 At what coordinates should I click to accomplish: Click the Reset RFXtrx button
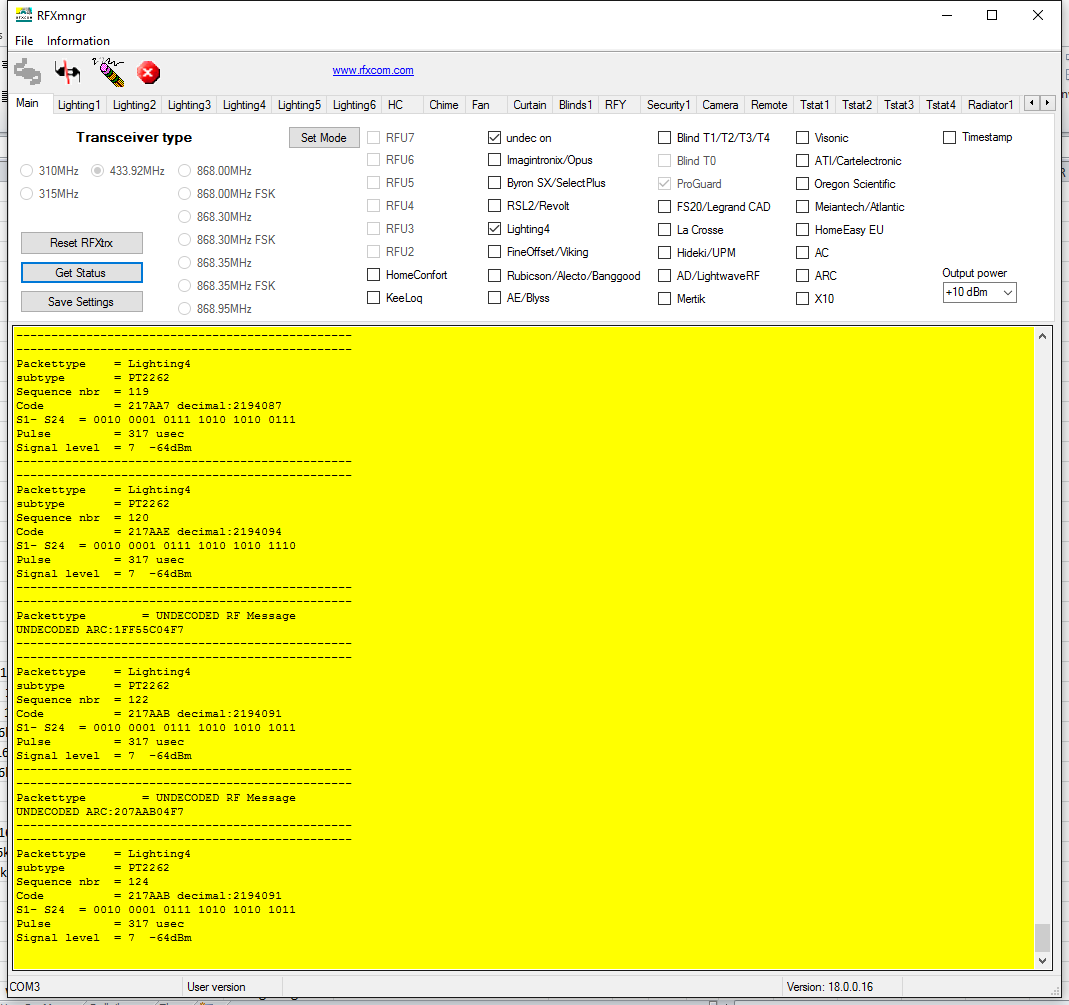pyautogui.click(x=82, y=243)
